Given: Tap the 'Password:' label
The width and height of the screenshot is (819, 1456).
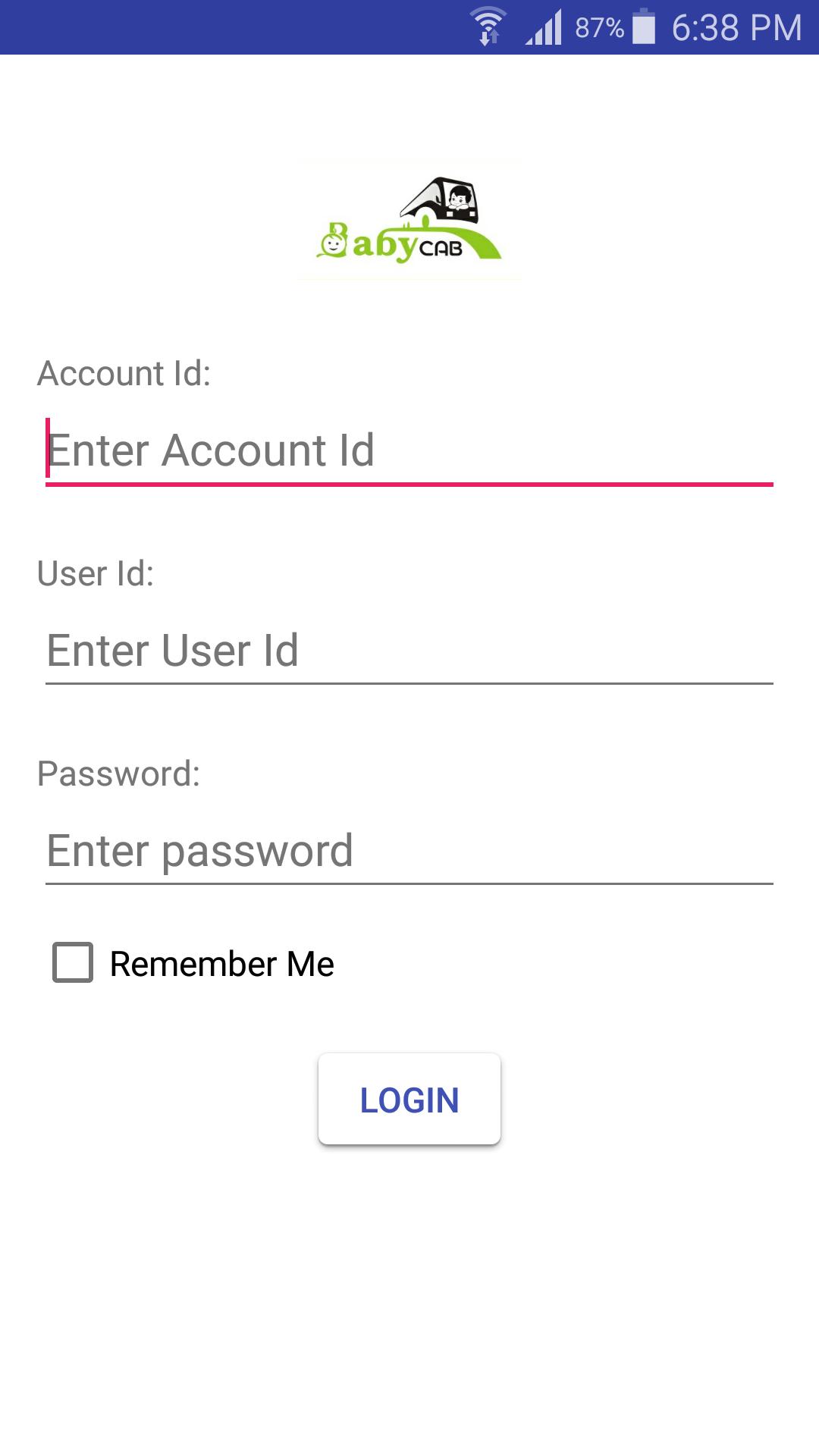Looking at the screenshot, I should (x=119, y=773).
